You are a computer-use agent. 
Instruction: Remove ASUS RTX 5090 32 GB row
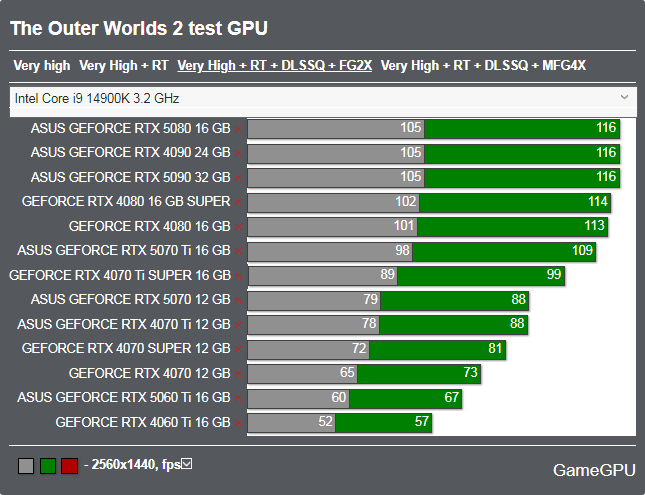[238, 178]
